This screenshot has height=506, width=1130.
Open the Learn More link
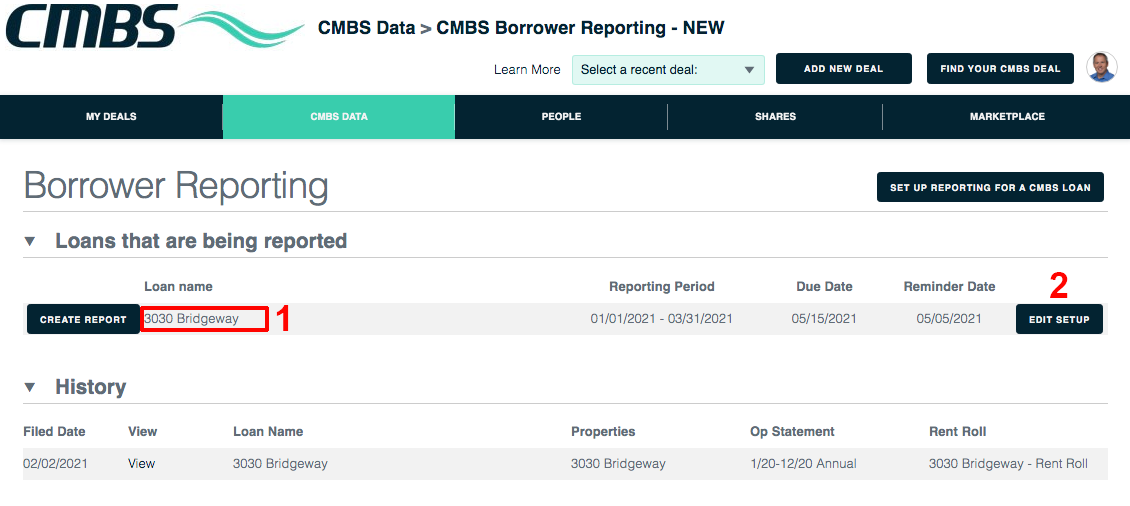coord(527,70)
